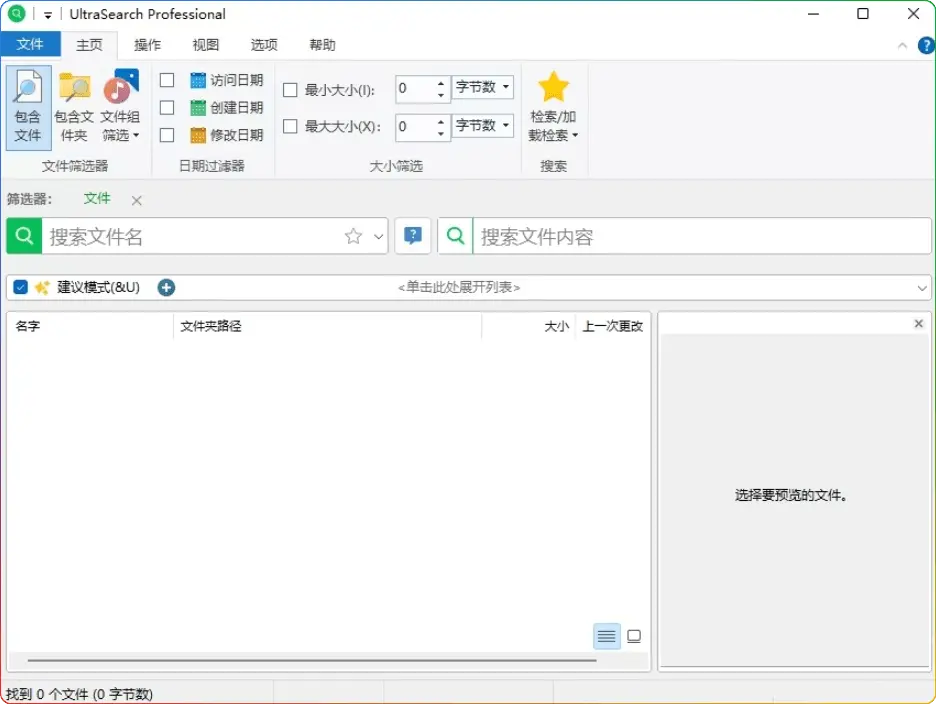Click the blue plus icon beside 建议模式

167,288
